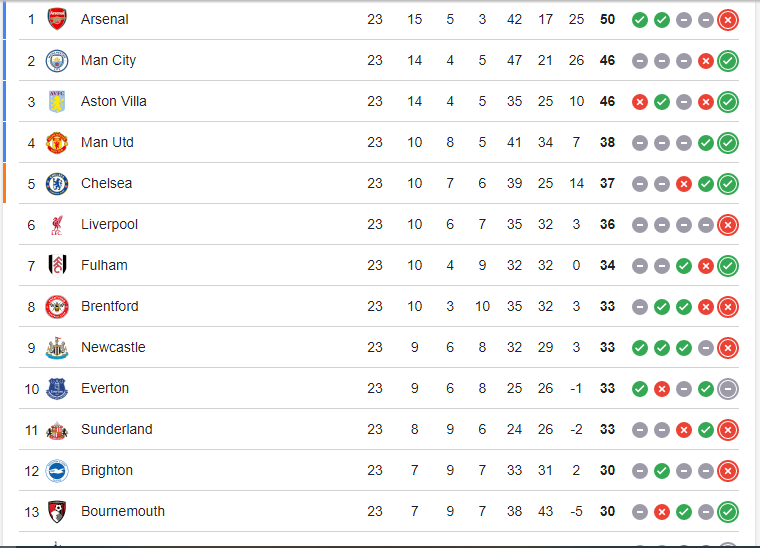The image size is (760, 548).
Task: Click the Arsenal club crest icon
Action: 56,20
